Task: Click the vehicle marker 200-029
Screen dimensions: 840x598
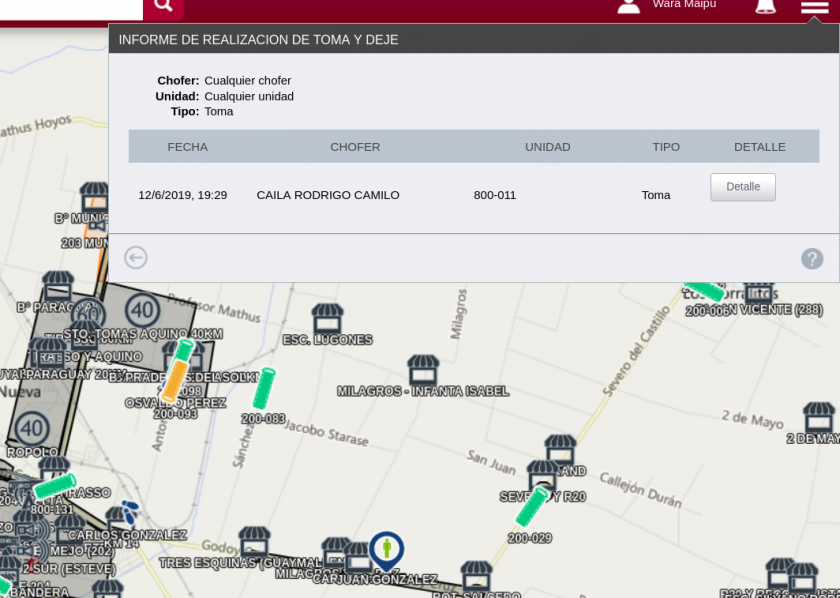Action: pyautogui.click(x=532, y=506)
